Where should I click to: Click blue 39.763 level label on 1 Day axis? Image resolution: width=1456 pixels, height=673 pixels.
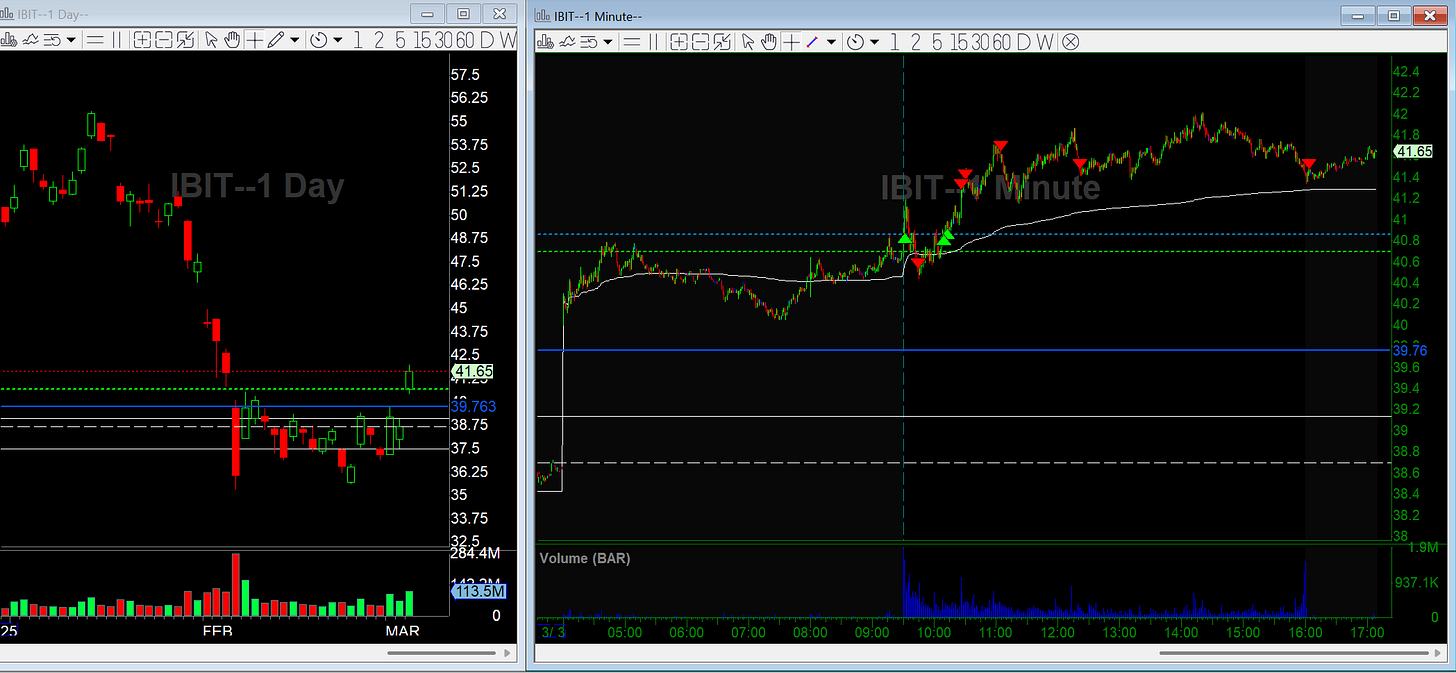[473, 407]
